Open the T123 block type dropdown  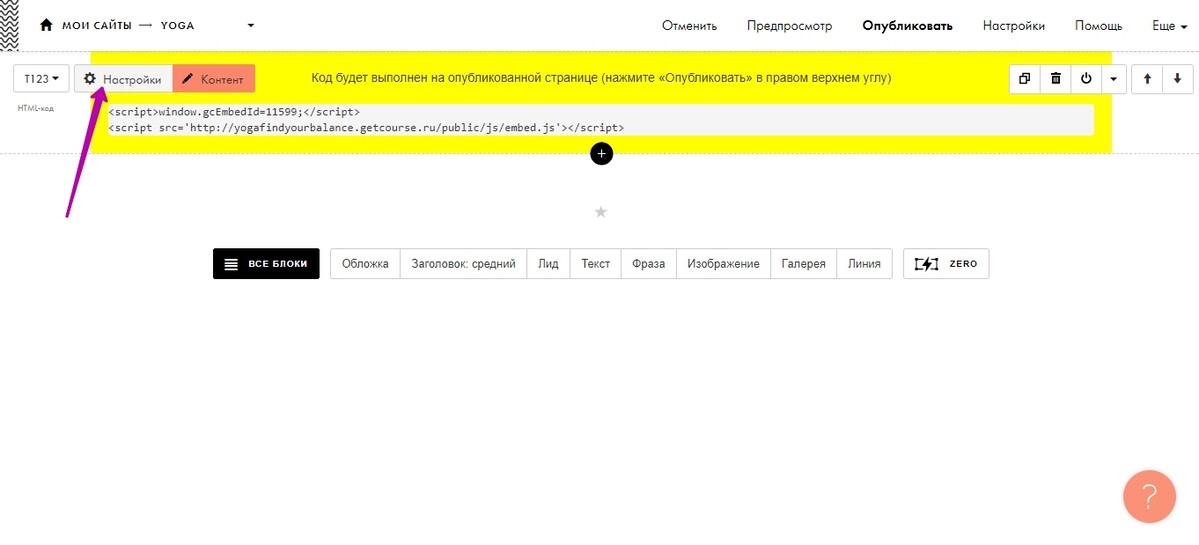41,79
